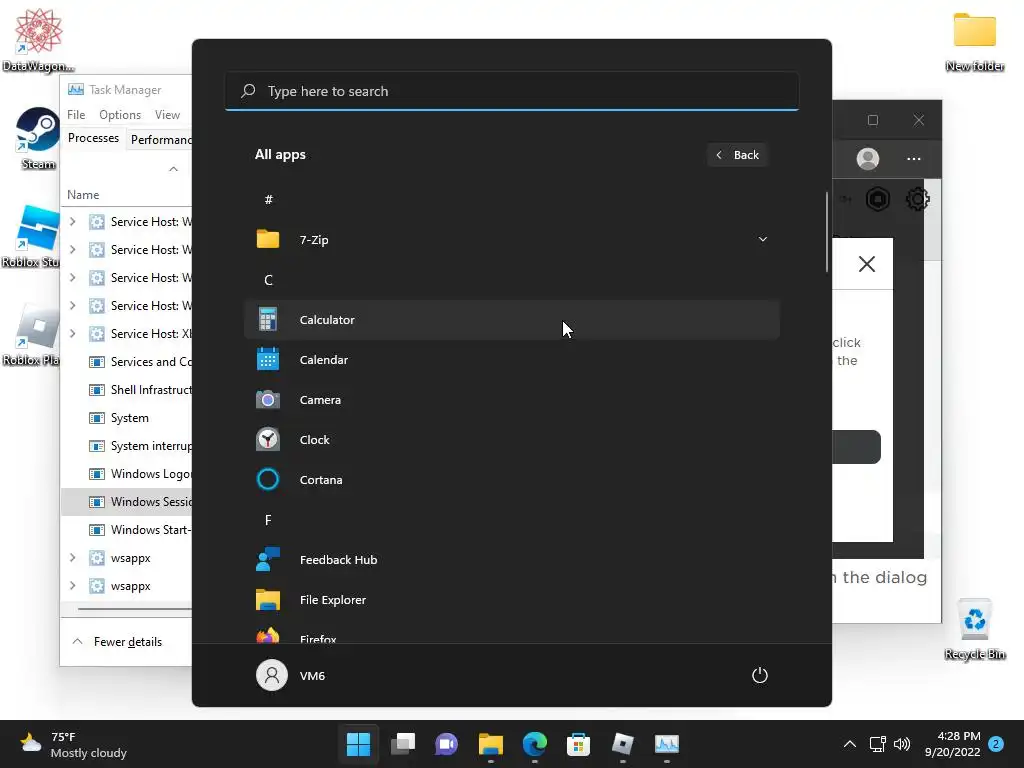1024x768 pixels.
Task: Open the Clock app
Action: (511, 440)
